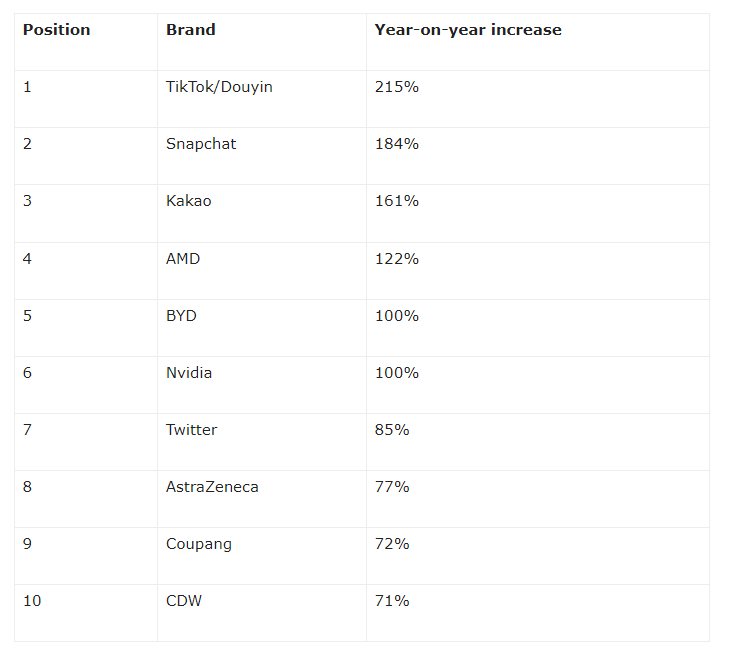739x652 pixels.
Task: Click position number 10 cell
Action: (34, 601)
